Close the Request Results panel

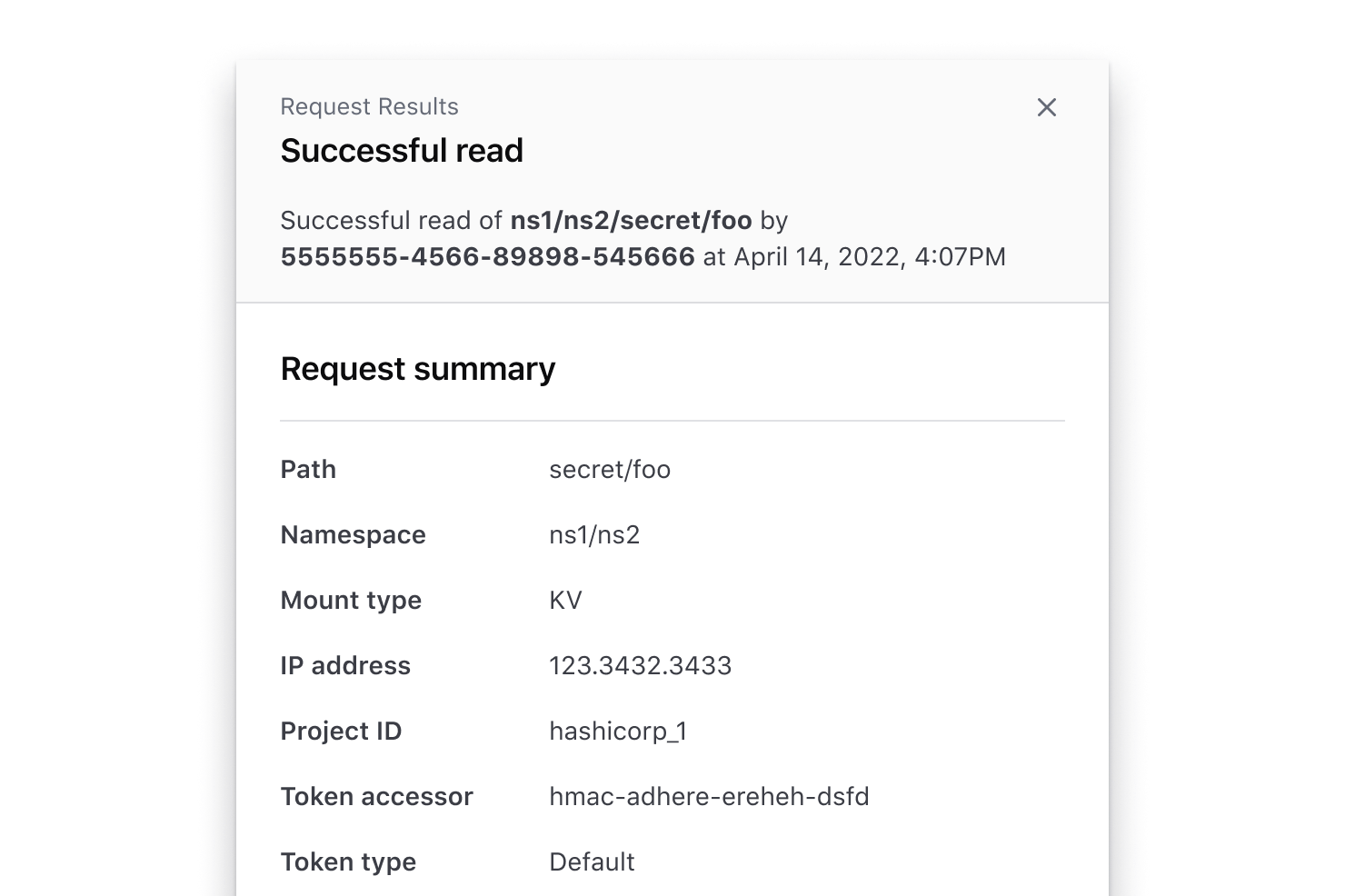(x=1046, y=107)
